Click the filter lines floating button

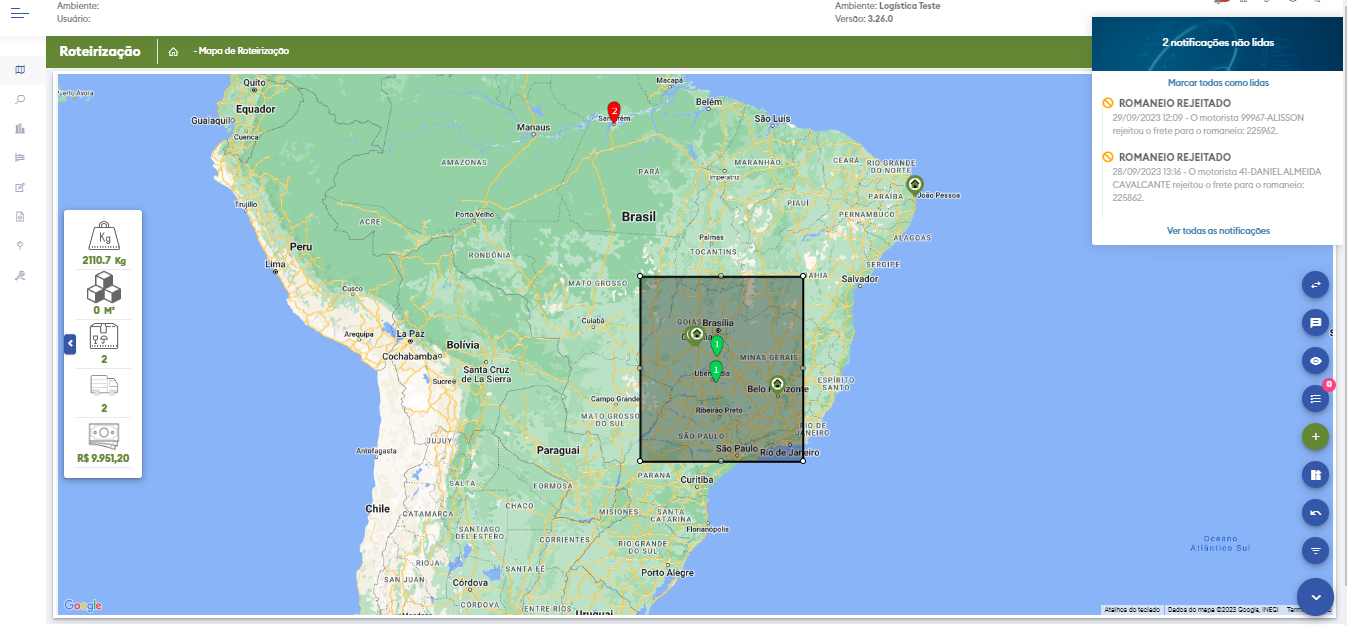tap(1316, 551)
